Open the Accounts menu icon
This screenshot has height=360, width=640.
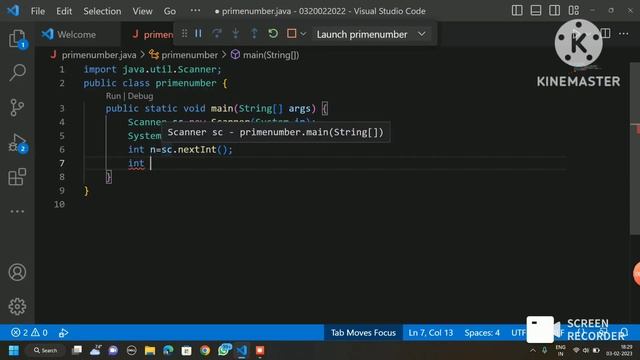tap(17, 272)
